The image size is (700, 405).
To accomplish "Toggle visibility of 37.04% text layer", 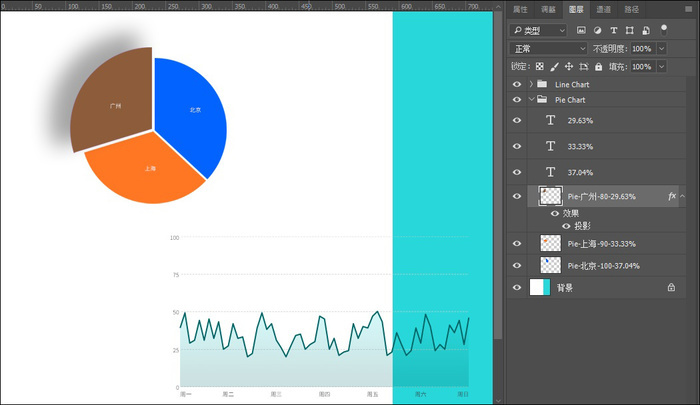I will click(517, 172).
